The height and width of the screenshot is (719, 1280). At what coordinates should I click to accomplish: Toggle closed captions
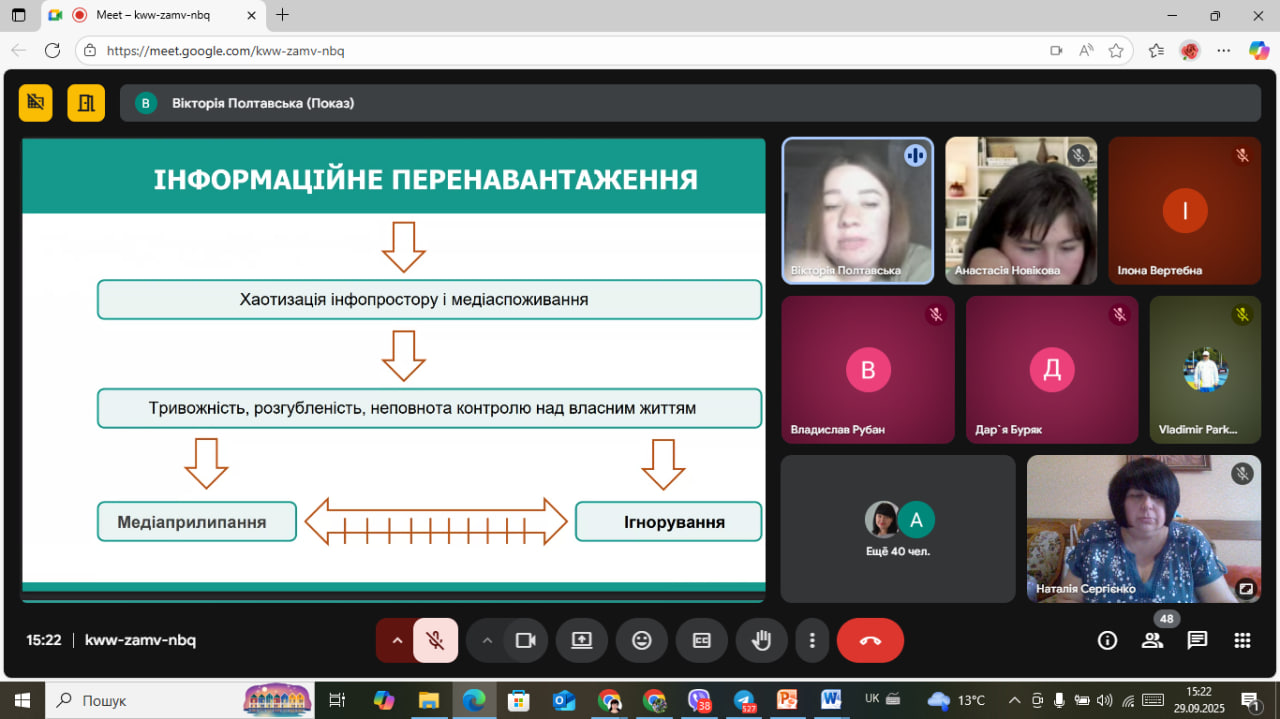pos(701,641)
